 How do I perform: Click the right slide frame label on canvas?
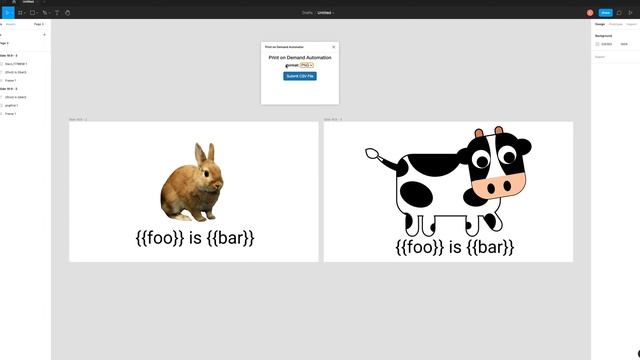[x=333, y=119]
